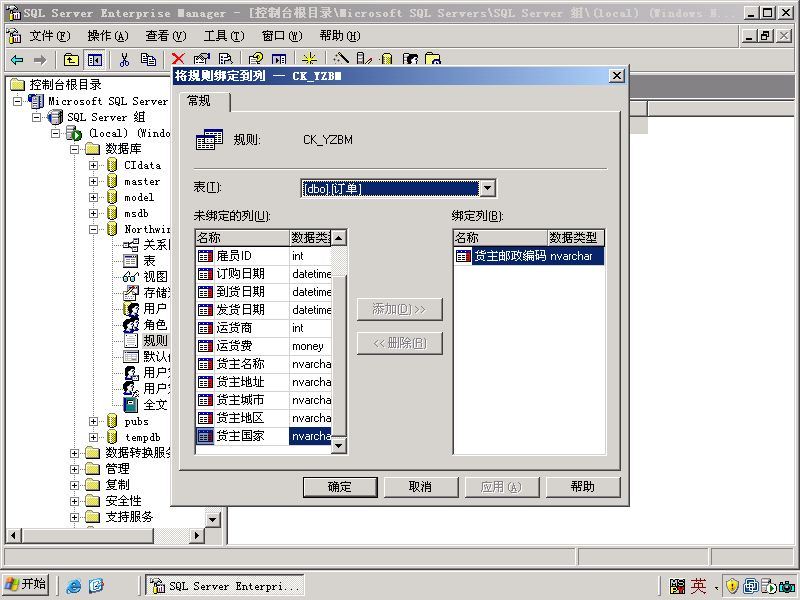Select the 视图 (Views) glasses icon node
Viewport: 800px width, 600px height.
point(131,277)
